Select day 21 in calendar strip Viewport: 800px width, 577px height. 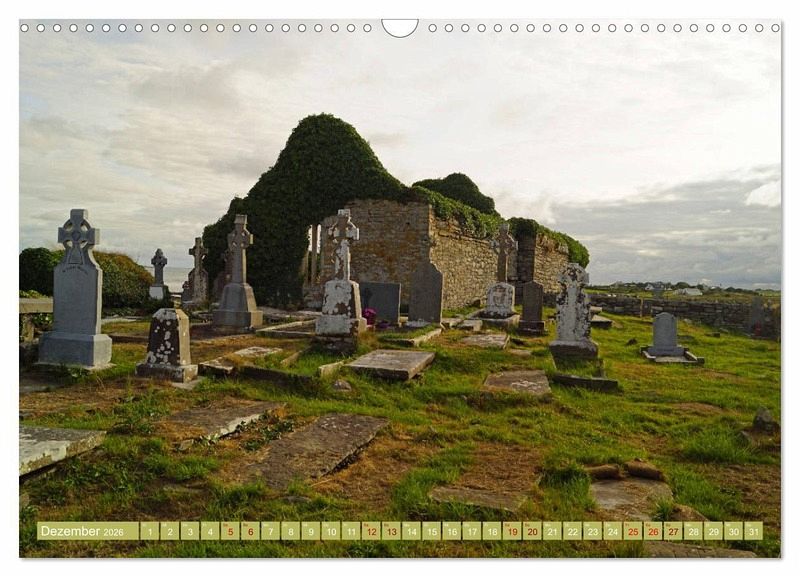[553, 531]
